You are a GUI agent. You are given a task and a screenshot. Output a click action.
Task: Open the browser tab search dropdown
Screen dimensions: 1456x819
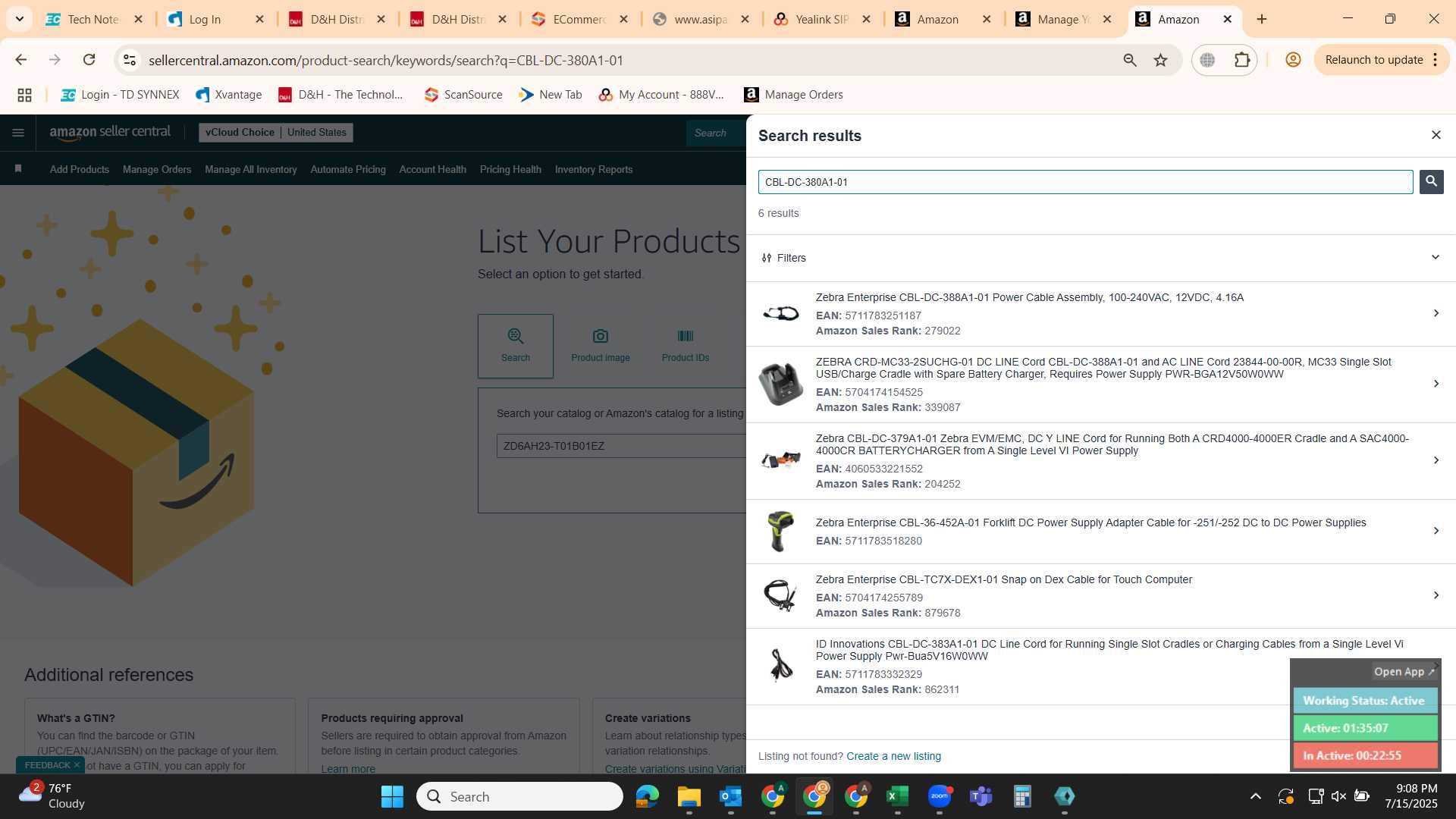click(19, 19)
